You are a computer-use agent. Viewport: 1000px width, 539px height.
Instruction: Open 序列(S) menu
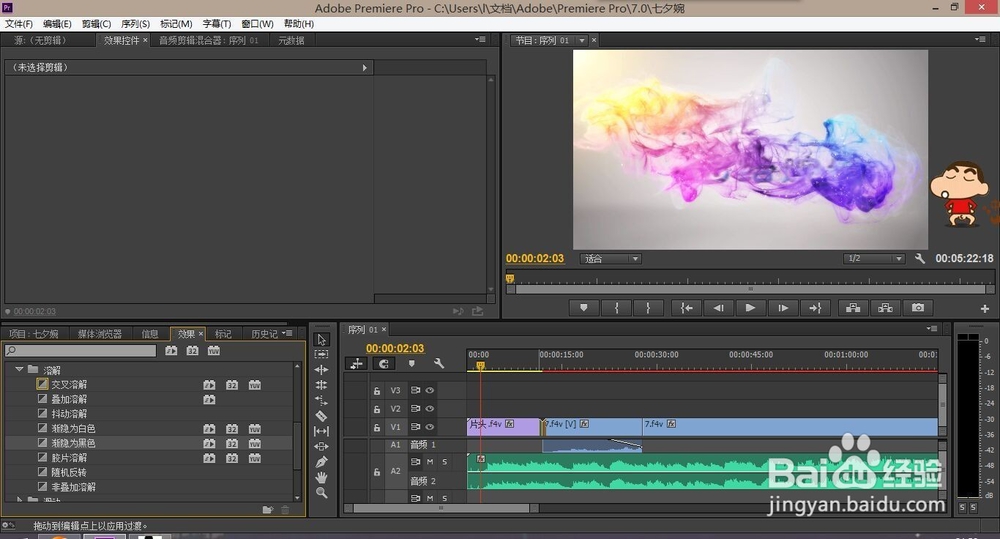pyautogui.click(x=135, y=24)
